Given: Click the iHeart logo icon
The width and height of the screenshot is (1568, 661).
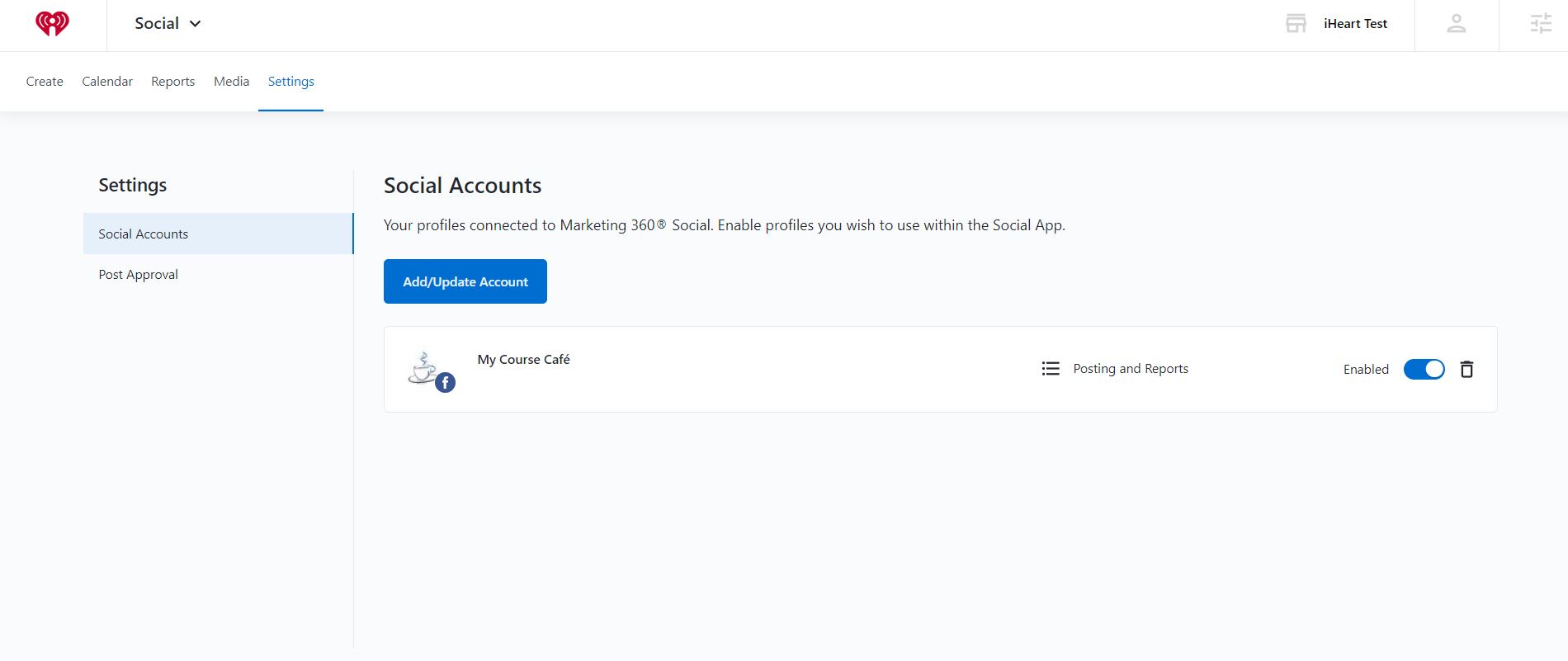Looking at the screenshot, I should [x=52, y=24].
